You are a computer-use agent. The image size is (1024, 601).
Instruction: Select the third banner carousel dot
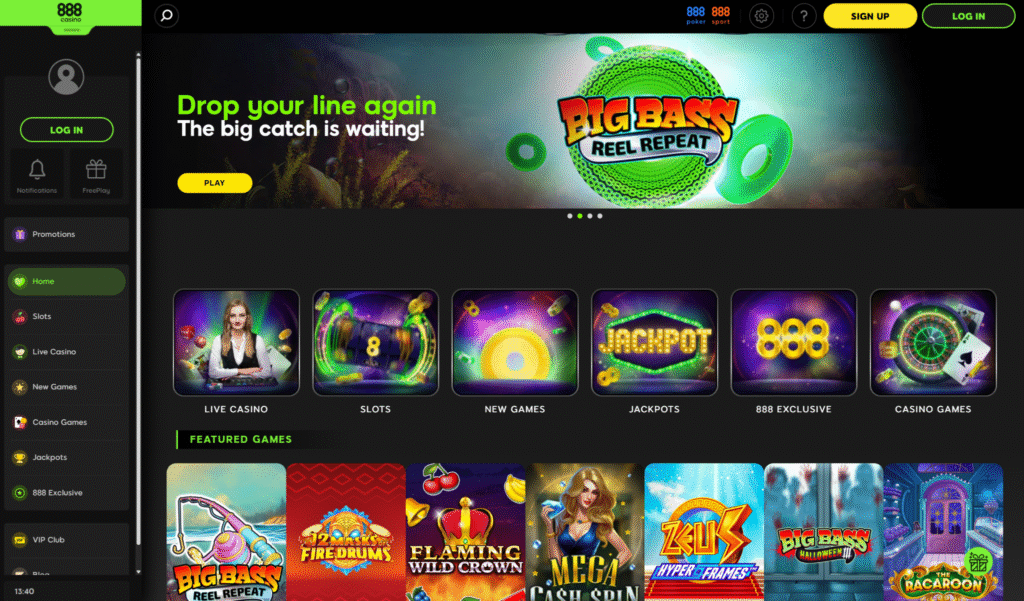coord(590,216)
